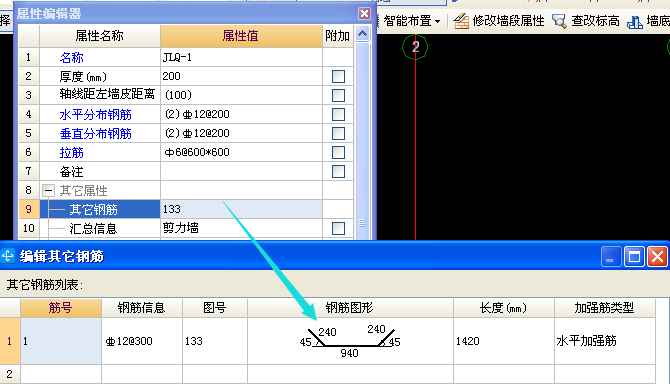Edit 垂直分布钢筋 value cell
This screenshot has height=384, width=670.
tap(241, 133)
